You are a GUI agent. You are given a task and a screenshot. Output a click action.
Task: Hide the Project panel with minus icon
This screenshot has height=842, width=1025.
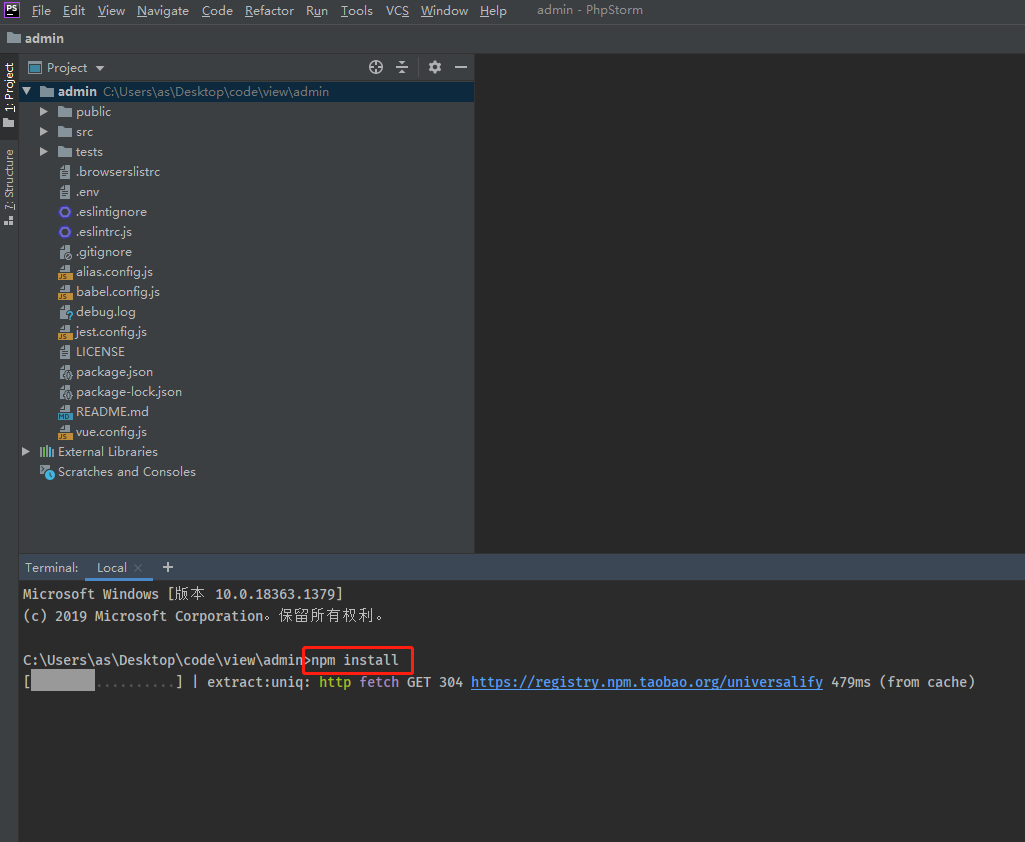point(461,67)
